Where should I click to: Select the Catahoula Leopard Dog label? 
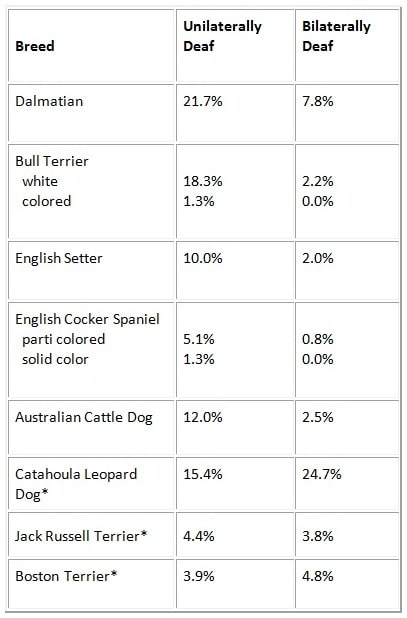point(76,484)
